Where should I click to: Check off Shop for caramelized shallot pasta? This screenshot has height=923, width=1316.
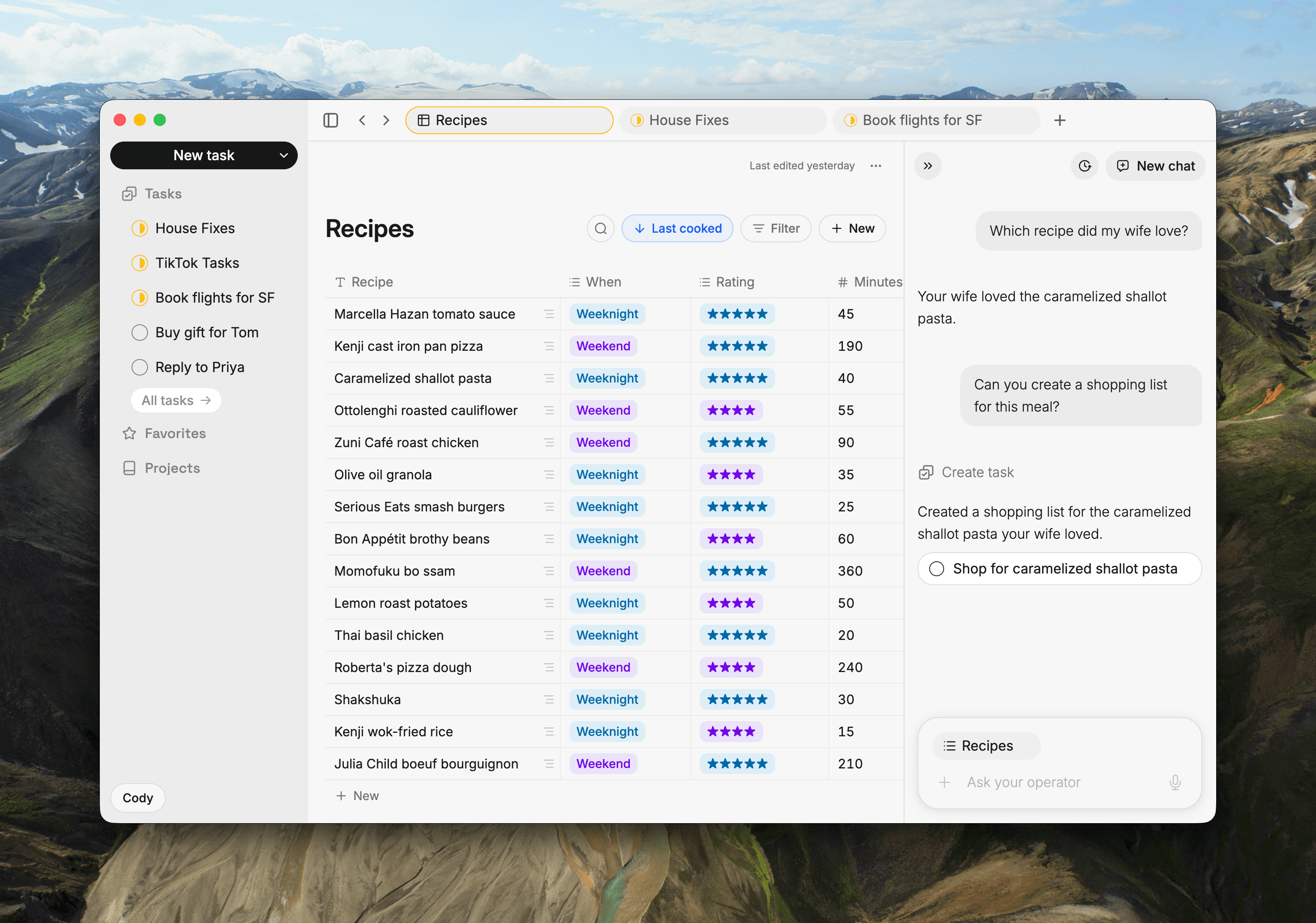coord(937,569)
